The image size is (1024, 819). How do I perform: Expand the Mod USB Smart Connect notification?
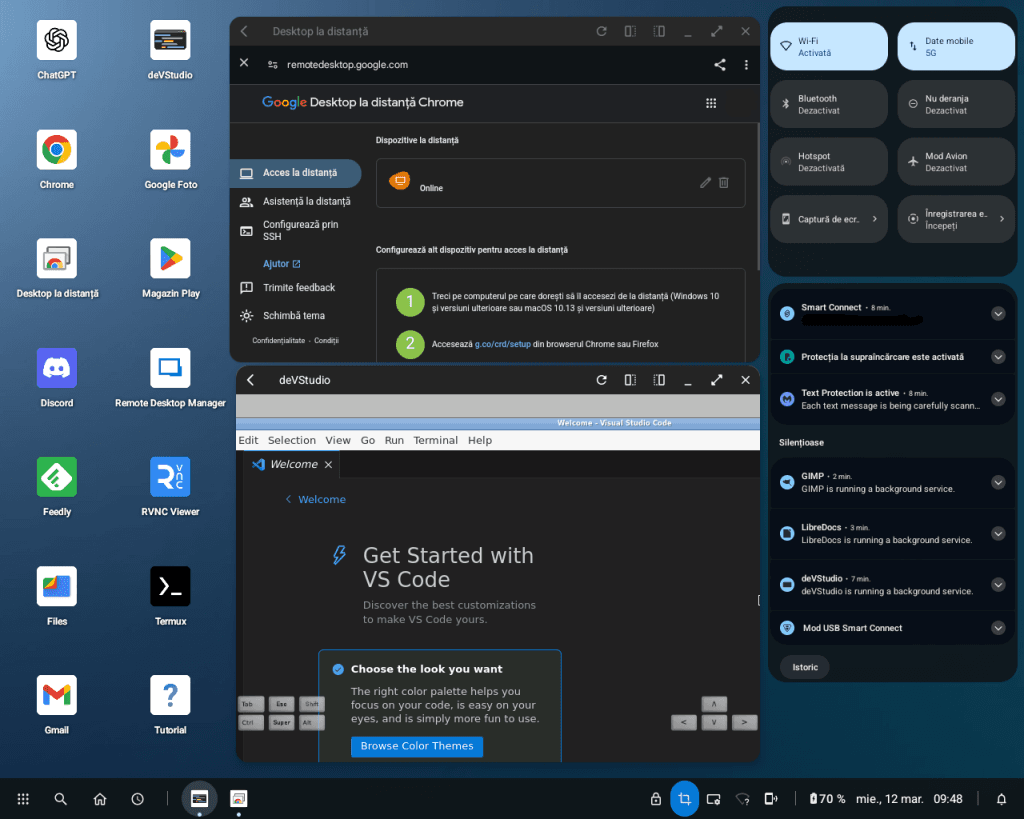tap(998, 628)
